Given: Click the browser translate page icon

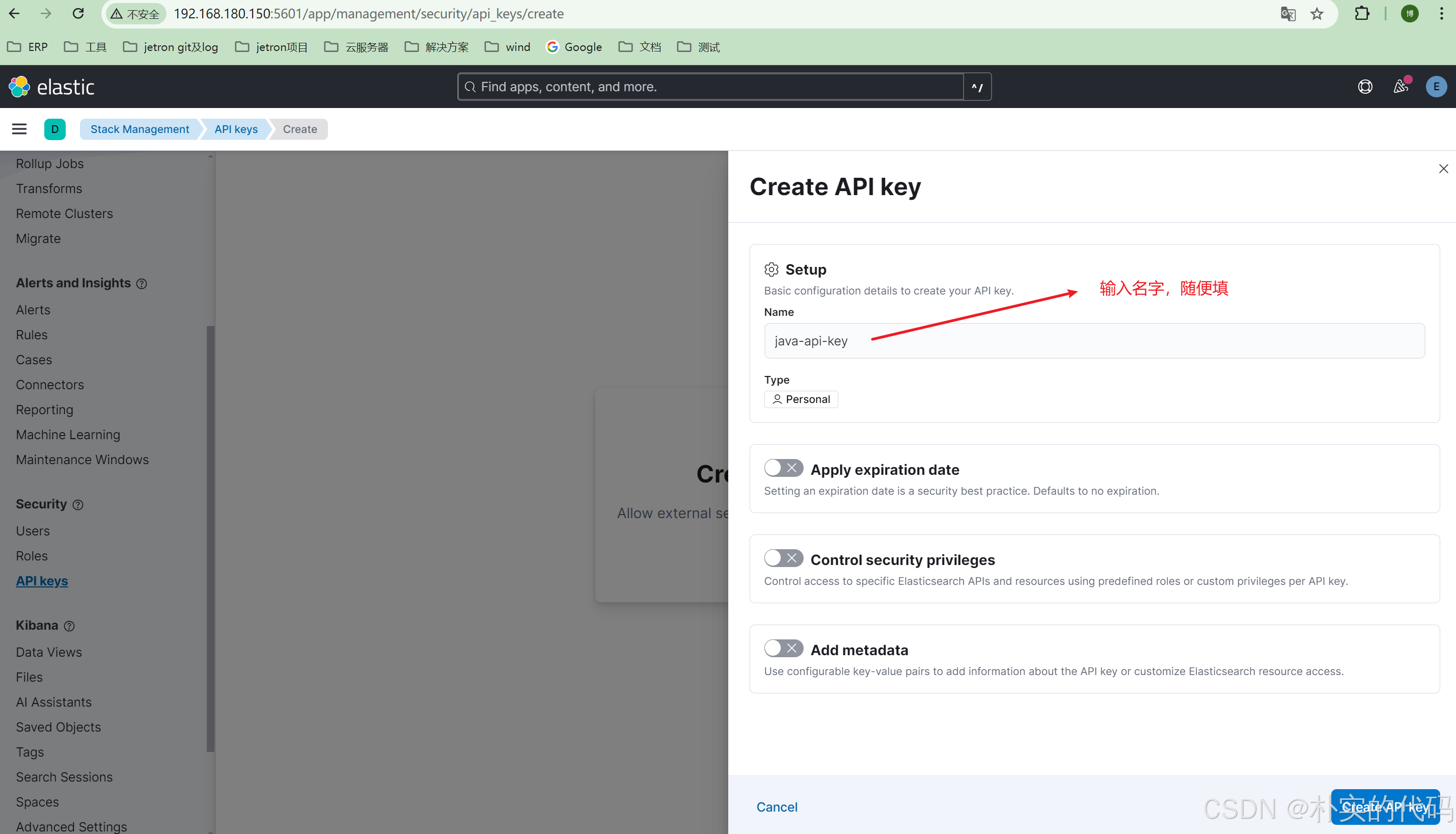Looking at the screenshot, I should tap(1287, 14).
